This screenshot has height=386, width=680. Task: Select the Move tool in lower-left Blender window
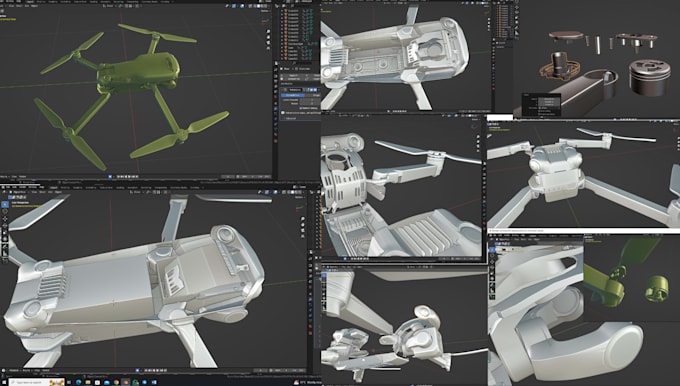5,219
